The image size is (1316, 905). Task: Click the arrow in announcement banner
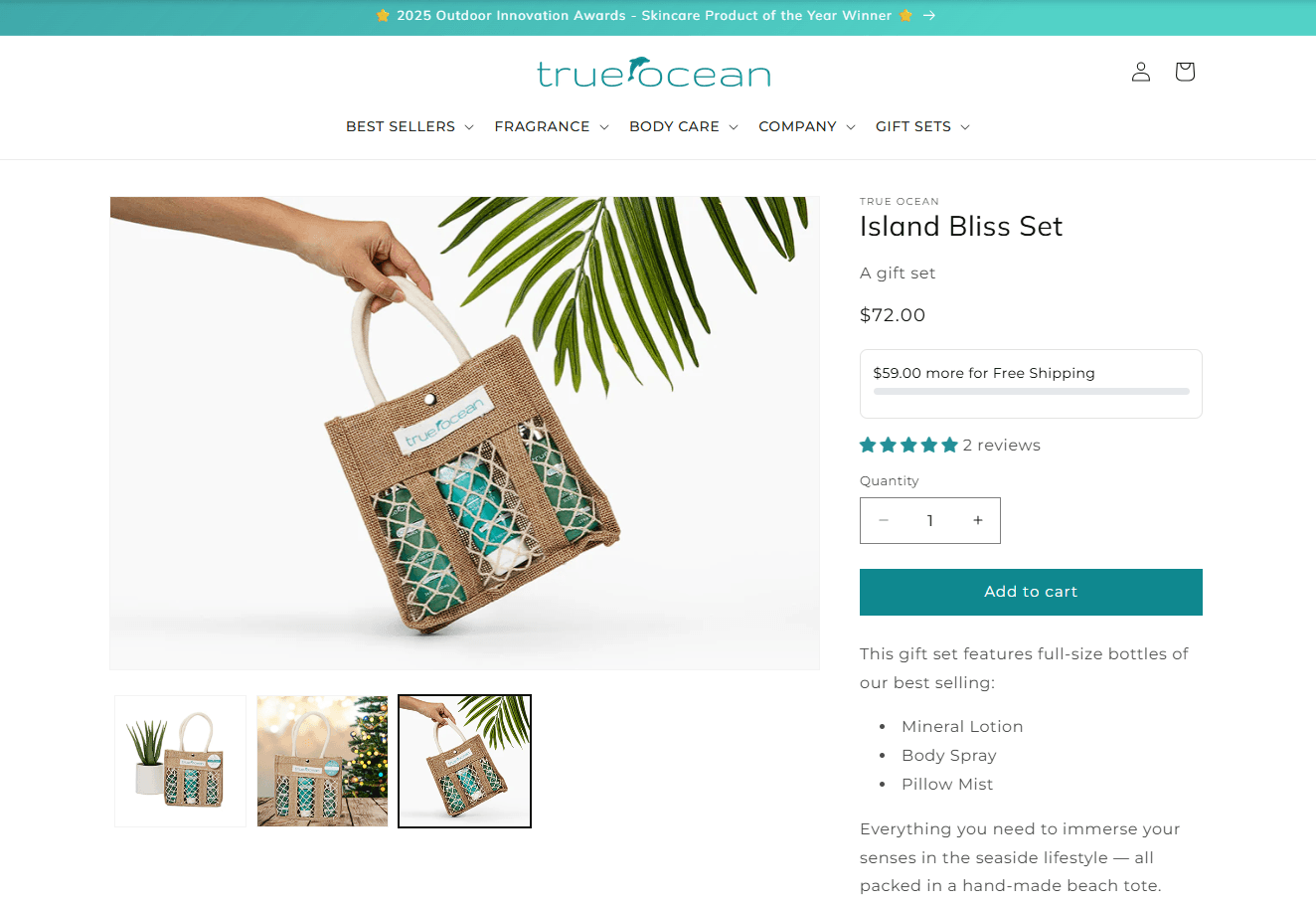tap(928, 16)
